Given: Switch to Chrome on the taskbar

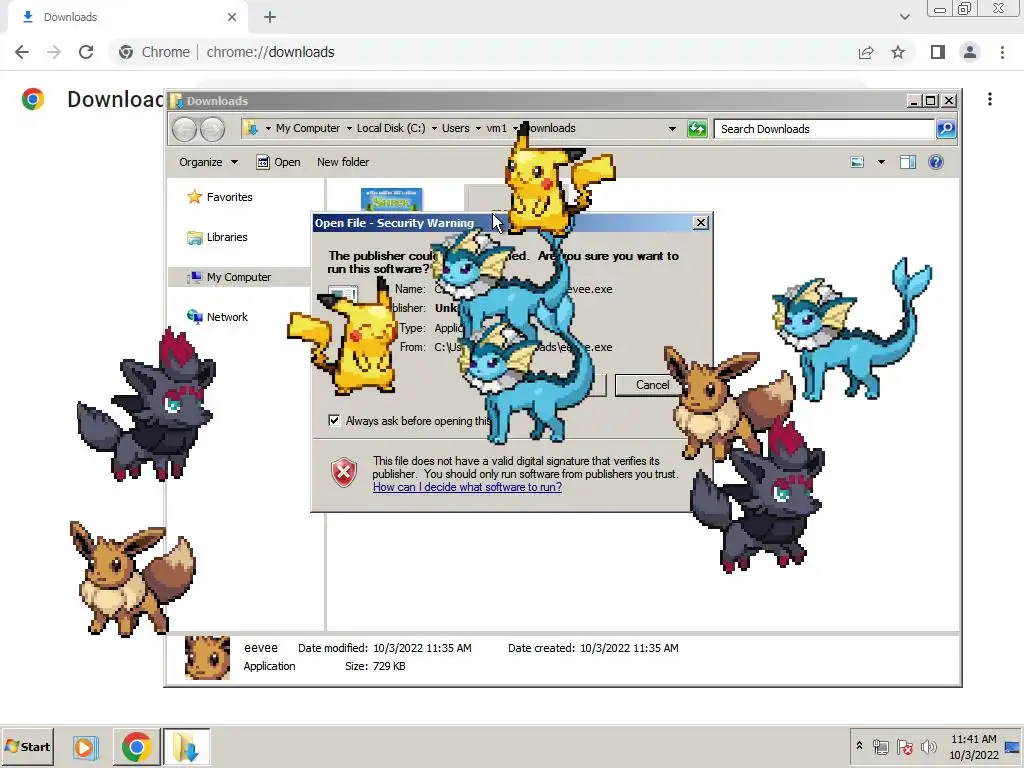Looking at the screenshot, I should click(136, 746).
